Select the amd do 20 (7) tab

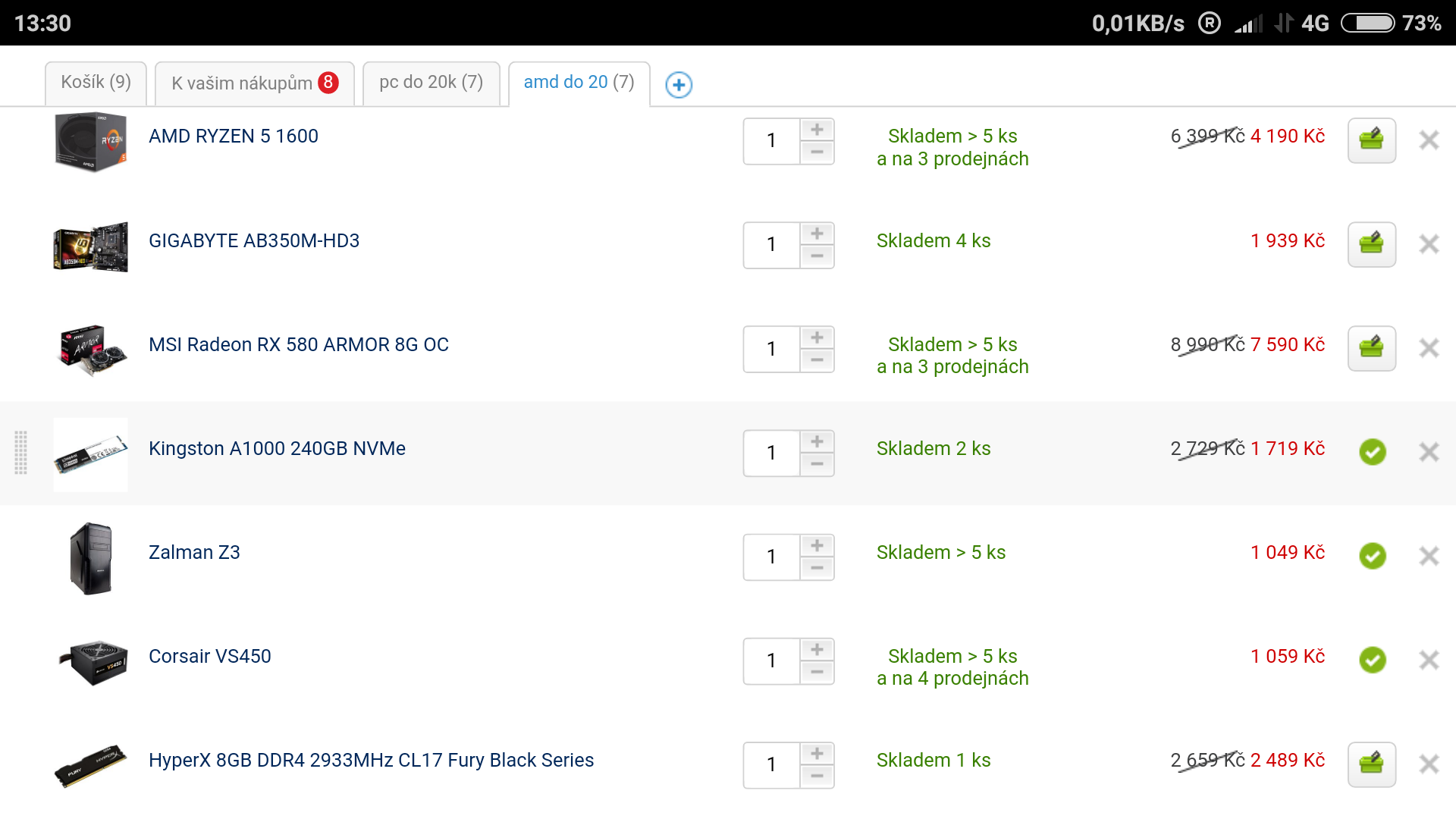pos(579,83)
